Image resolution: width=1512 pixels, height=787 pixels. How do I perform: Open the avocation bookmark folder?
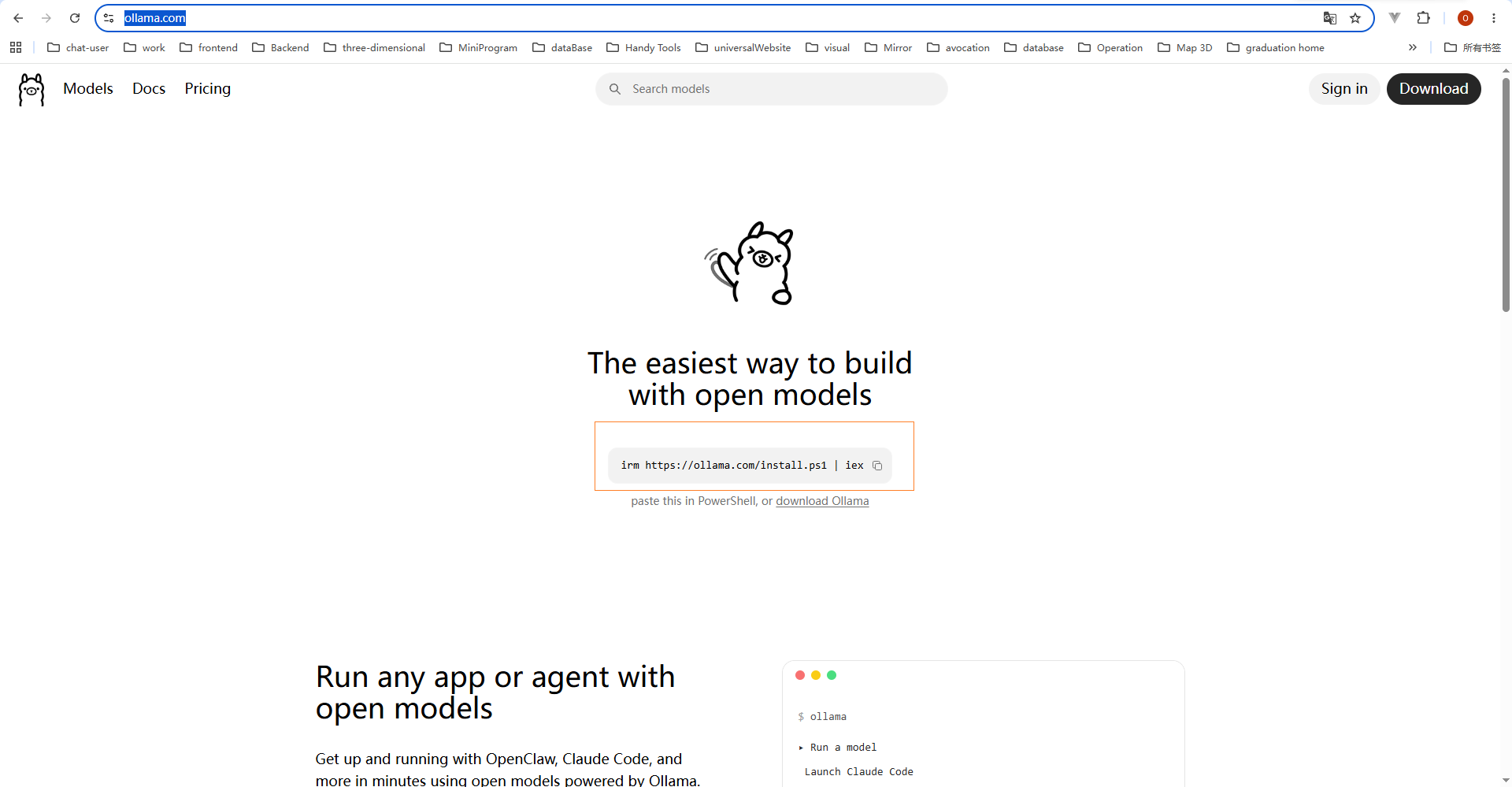pyautogui.click(x=958, y=47)
